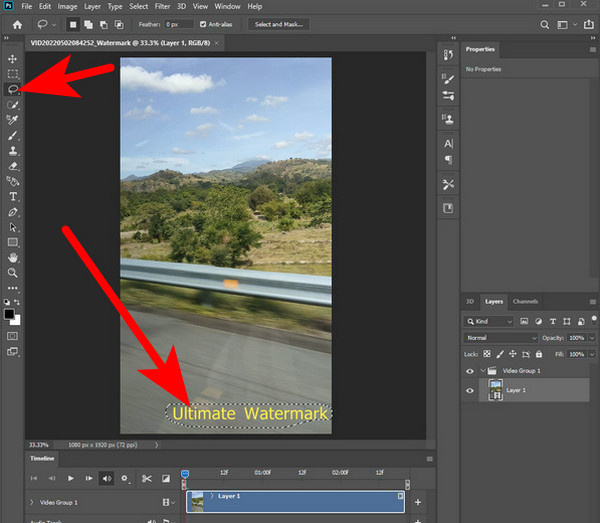
Task: Toggle the Anti-alias checkbox
Action: pyautogui.click(x=204, y=23)
